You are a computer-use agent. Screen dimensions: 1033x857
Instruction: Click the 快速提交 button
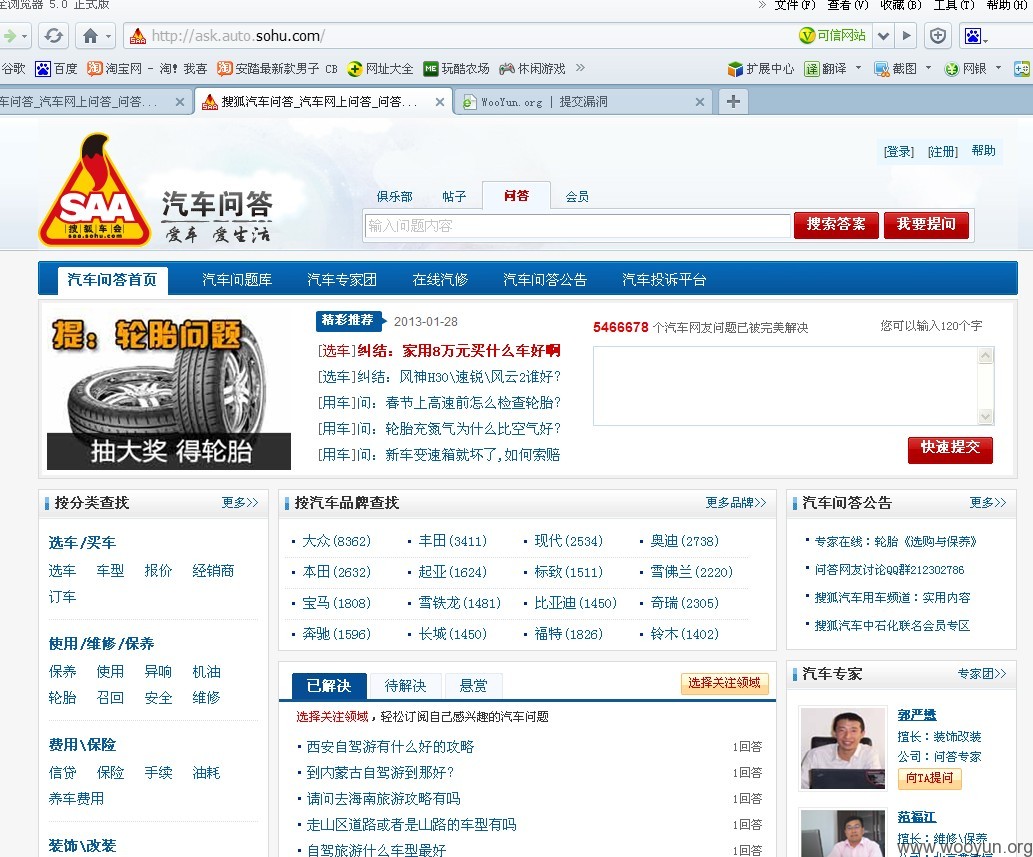[950, 449]
